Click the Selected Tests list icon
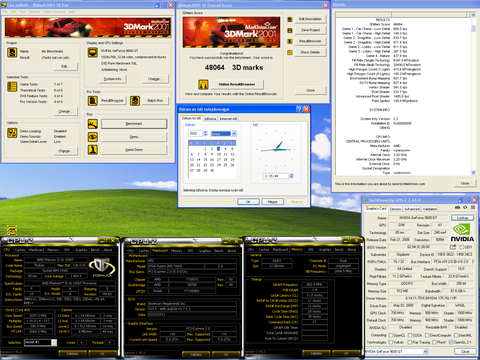Viewport: 480px width, 360px height. point(12,87)
